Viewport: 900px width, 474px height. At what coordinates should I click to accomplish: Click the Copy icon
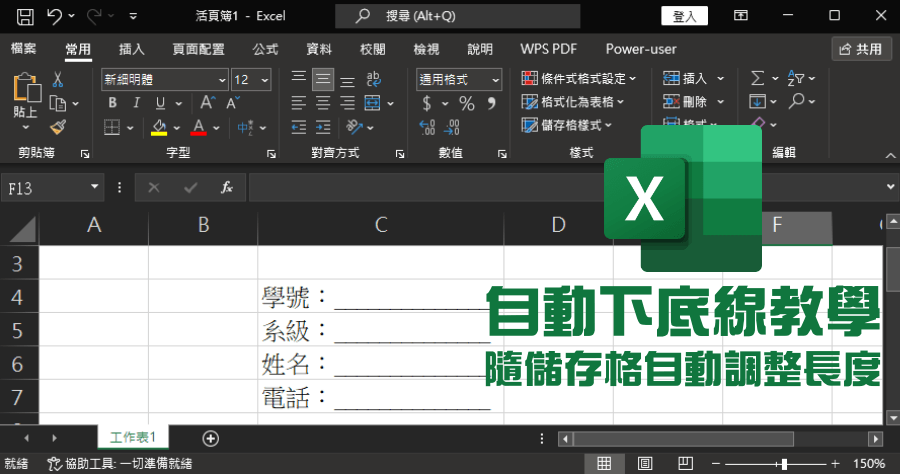58,103
